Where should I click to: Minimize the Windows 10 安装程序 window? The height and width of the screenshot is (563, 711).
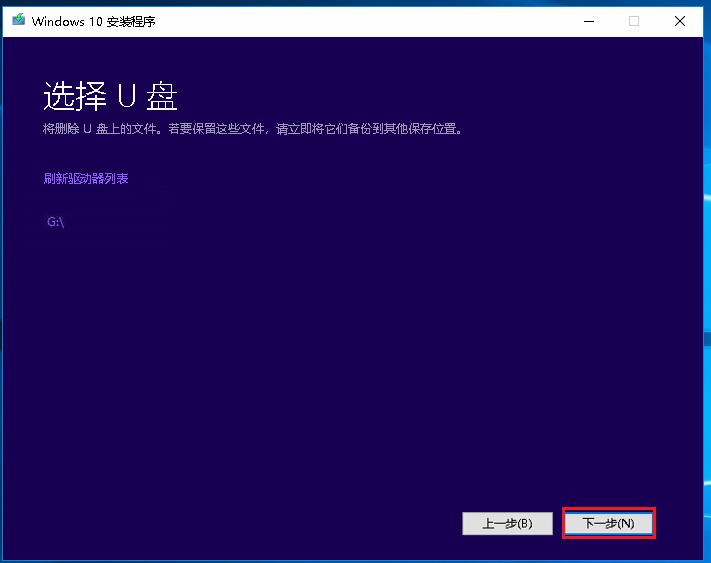point(589,21)
